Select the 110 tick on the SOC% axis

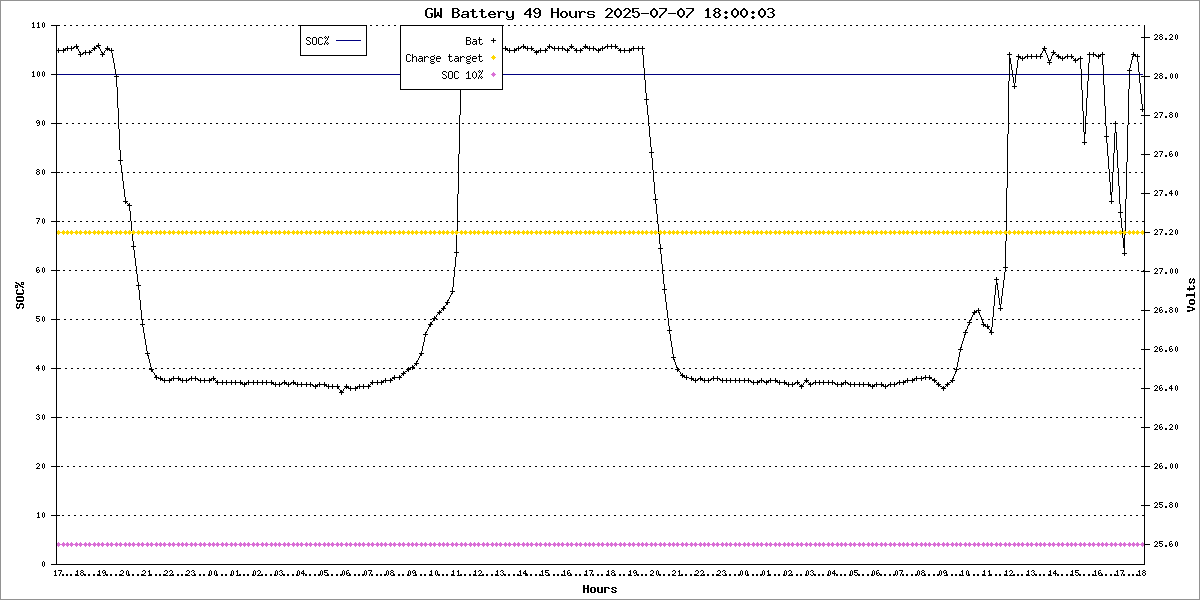coord(39,25)
